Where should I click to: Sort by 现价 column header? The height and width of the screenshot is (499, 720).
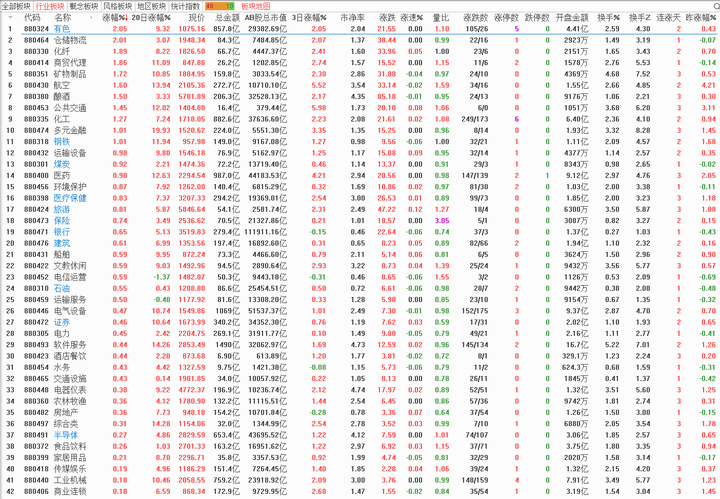(197, 17)
